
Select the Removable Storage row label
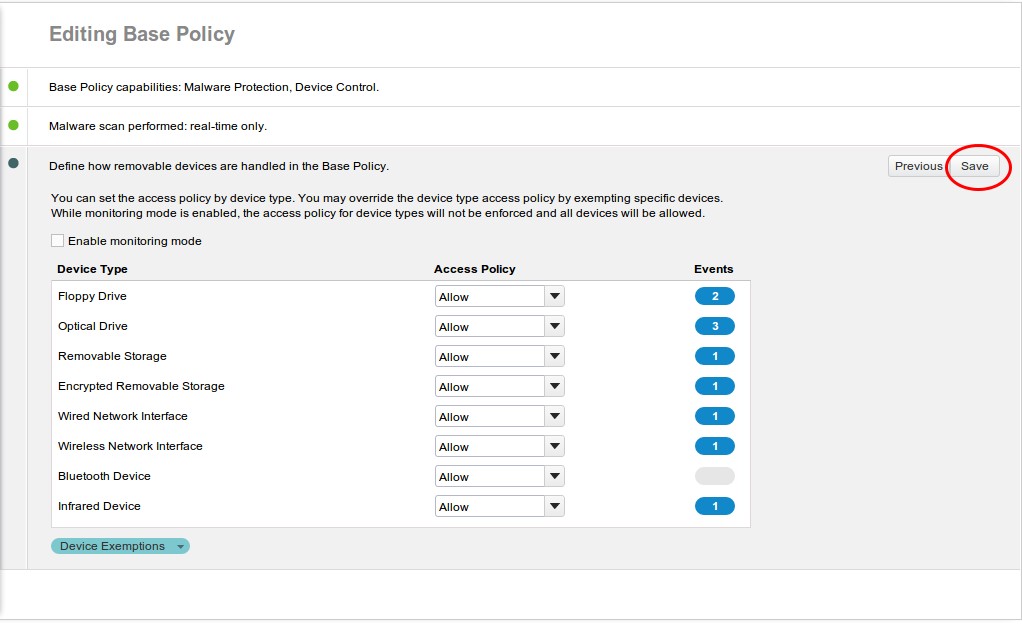112,356
